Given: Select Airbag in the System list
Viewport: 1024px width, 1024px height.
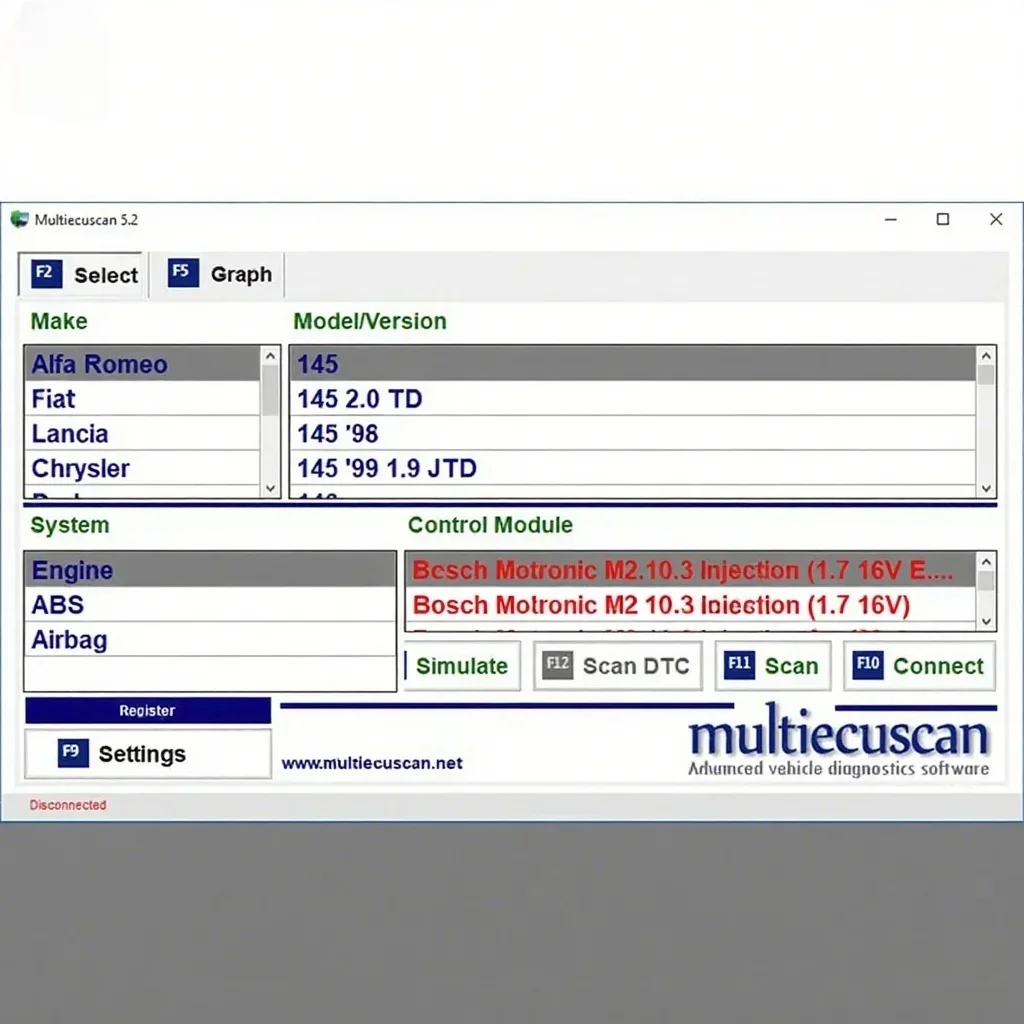Looking at the screenshot, I should pyautogui.click(x=210, y=639).
